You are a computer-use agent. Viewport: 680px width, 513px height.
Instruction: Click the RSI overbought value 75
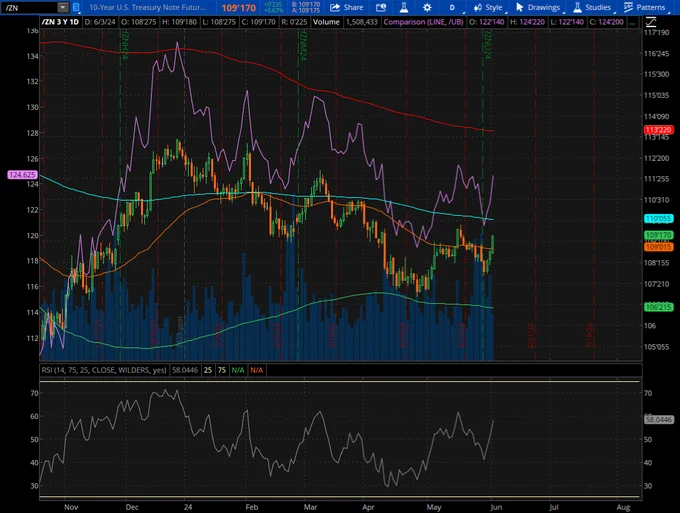click(222, 370)
